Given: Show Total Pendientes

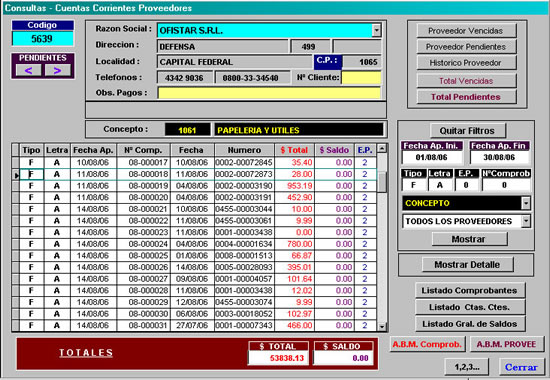Looking at the screenshot, I should point(466,97).
